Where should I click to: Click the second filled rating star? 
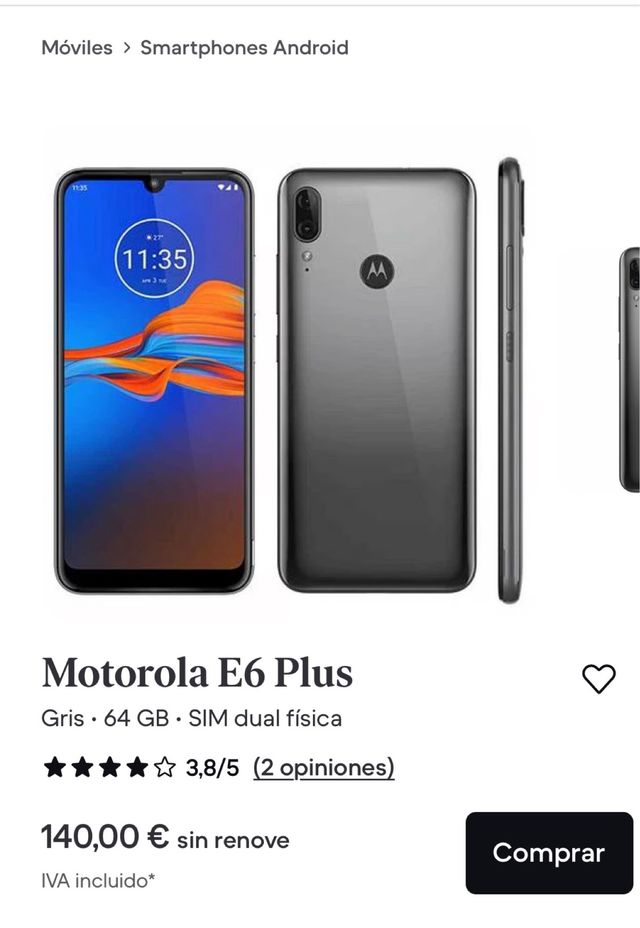point(82,768)
